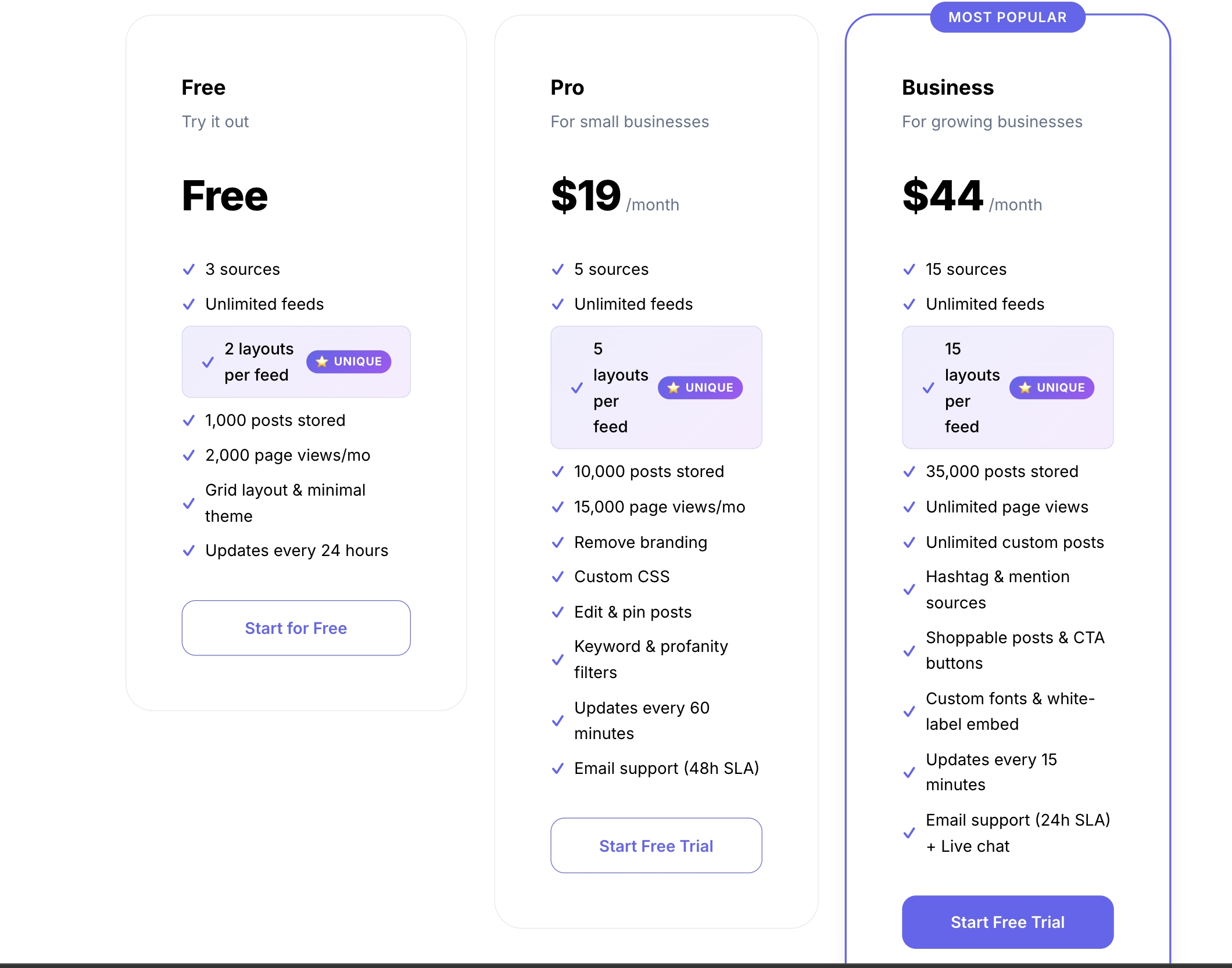
Task: Click the MOST POPULAR badge
Action: (1007, 17)
